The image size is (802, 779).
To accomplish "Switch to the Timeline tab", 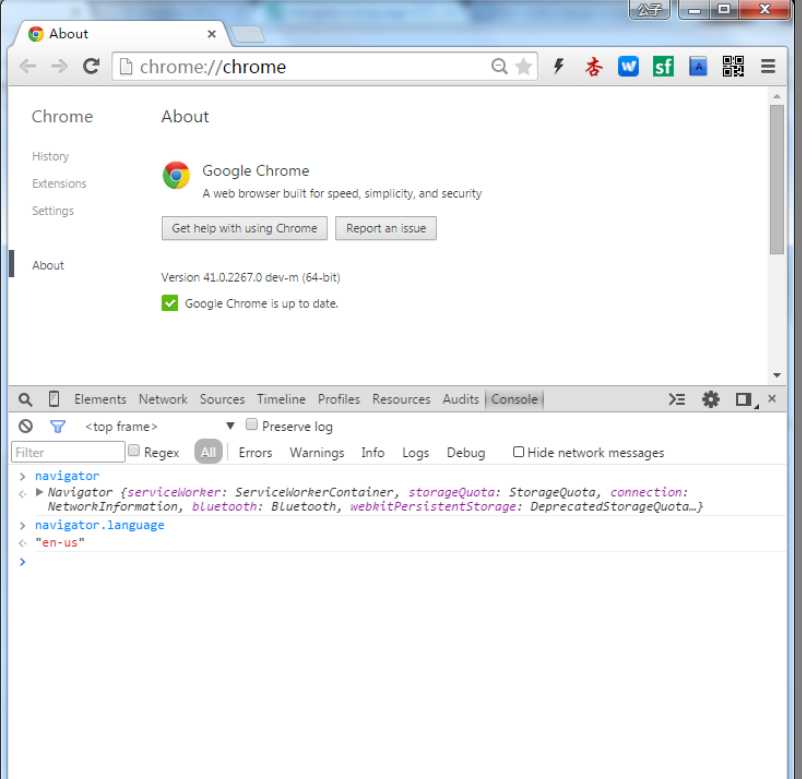I will [281, 399].
